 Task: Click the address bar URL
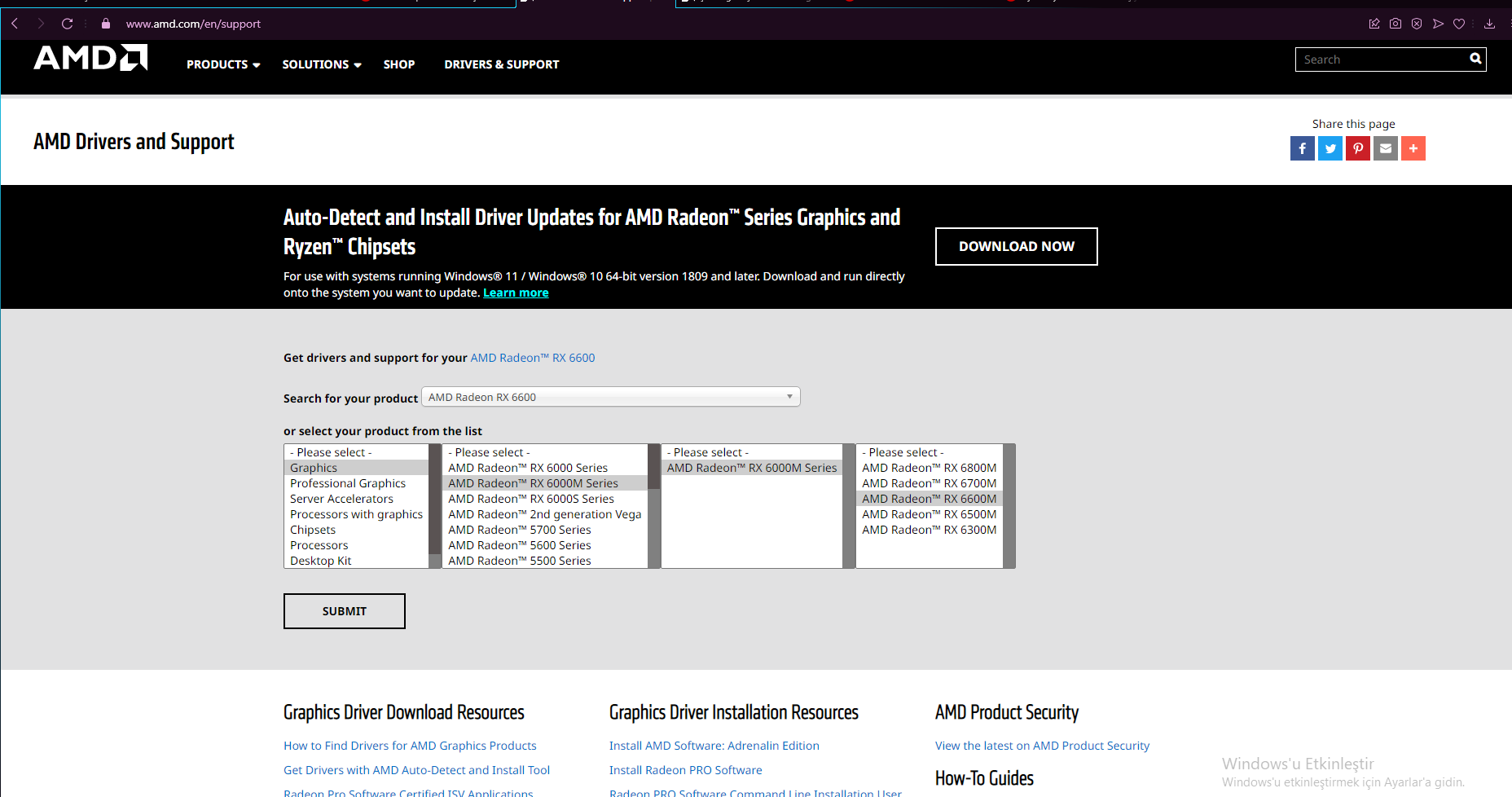click(193, 24)
